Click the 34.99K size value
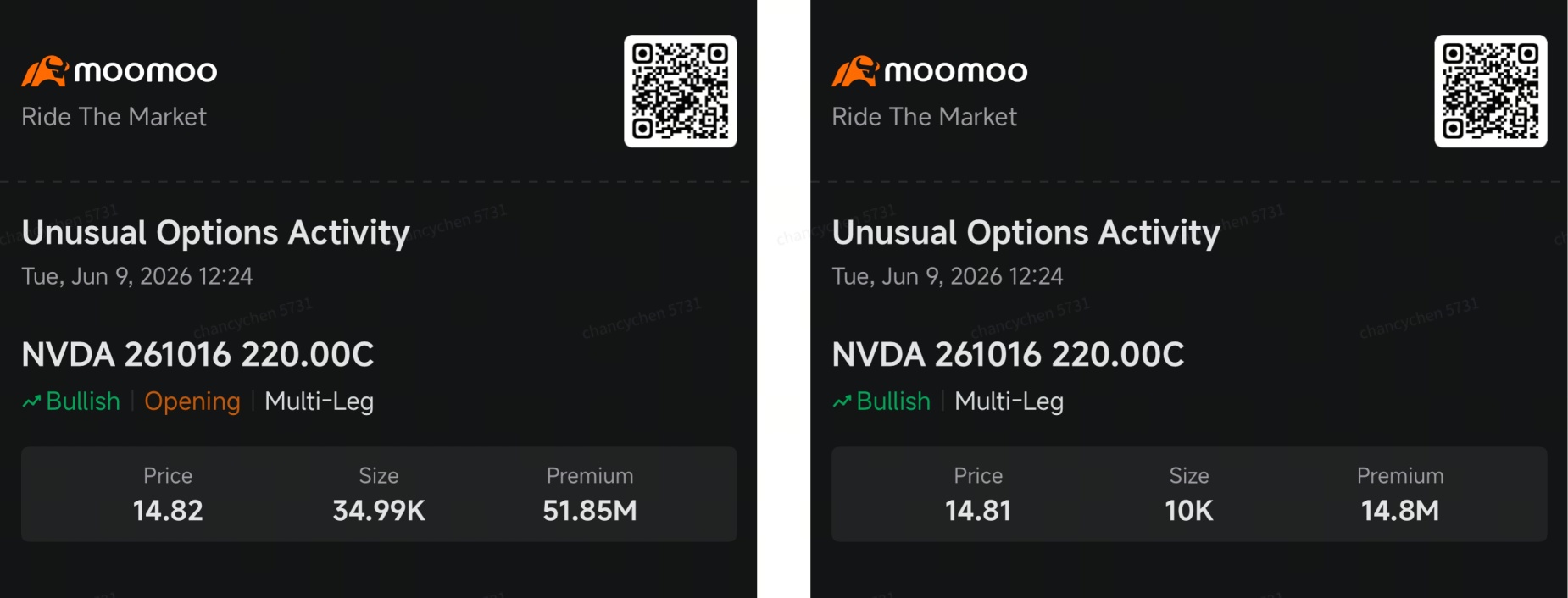1568x598 pixels. click(x=379, y=511)
